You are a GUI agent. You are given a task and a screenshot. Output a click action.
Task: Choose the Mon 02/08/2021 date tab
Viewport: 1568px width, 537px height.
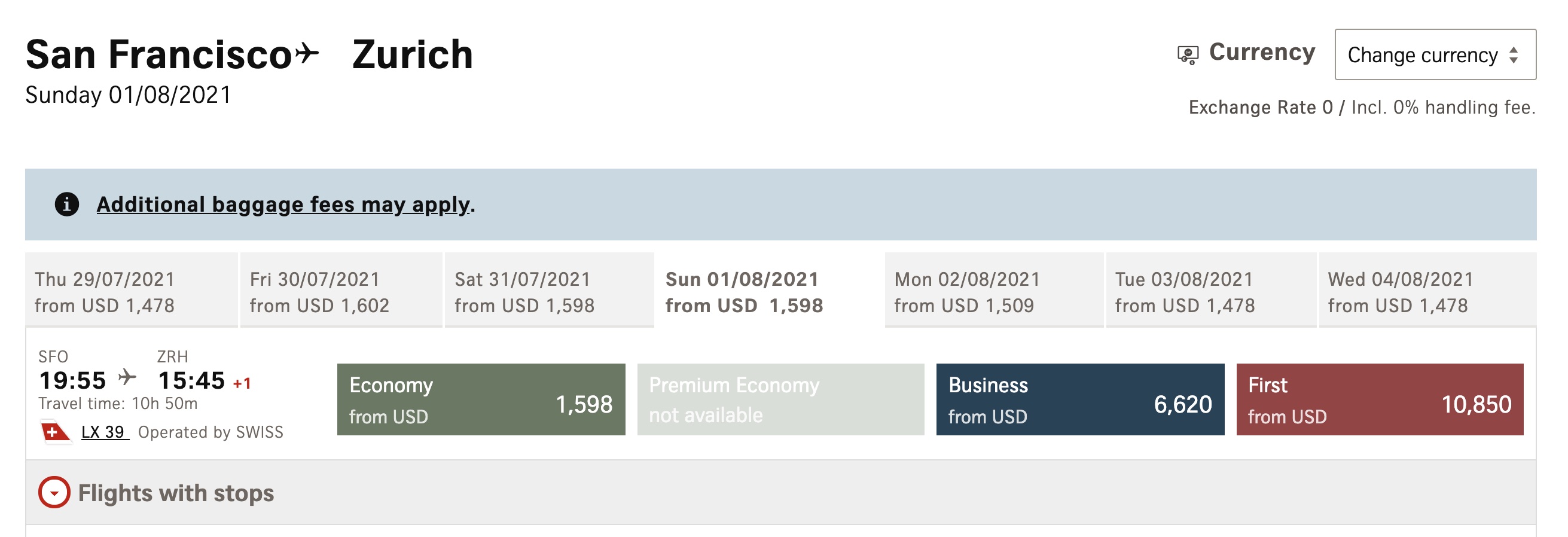click(993, 291)
